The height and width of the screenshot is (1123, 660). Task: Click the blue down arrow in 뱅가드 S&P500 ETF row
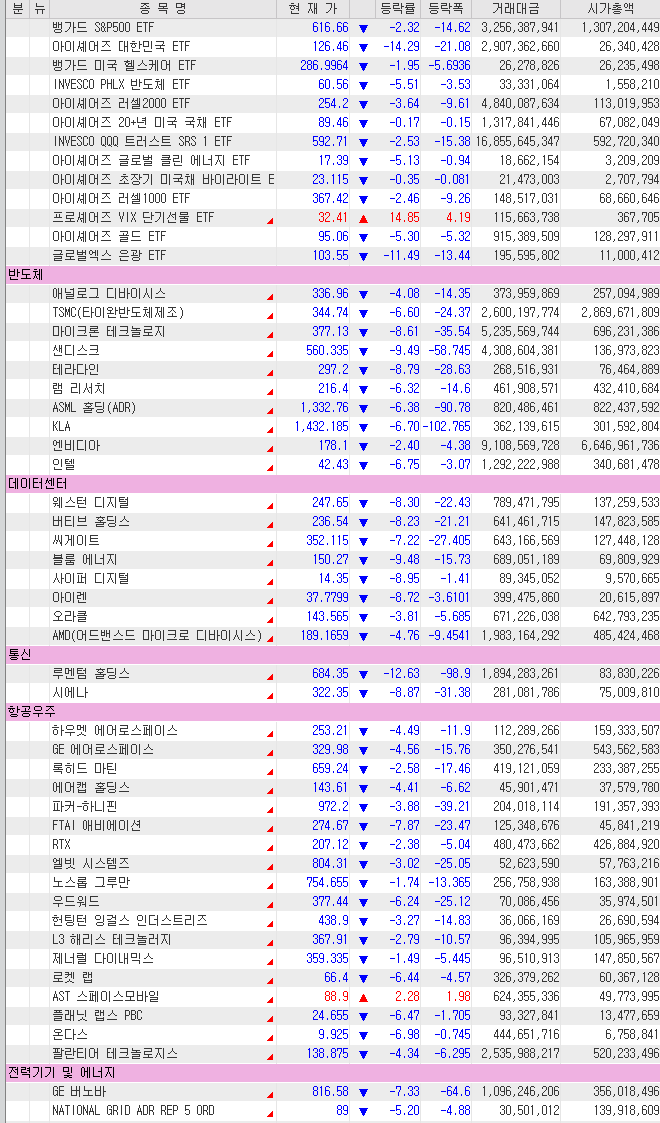(x=363, y=29)
